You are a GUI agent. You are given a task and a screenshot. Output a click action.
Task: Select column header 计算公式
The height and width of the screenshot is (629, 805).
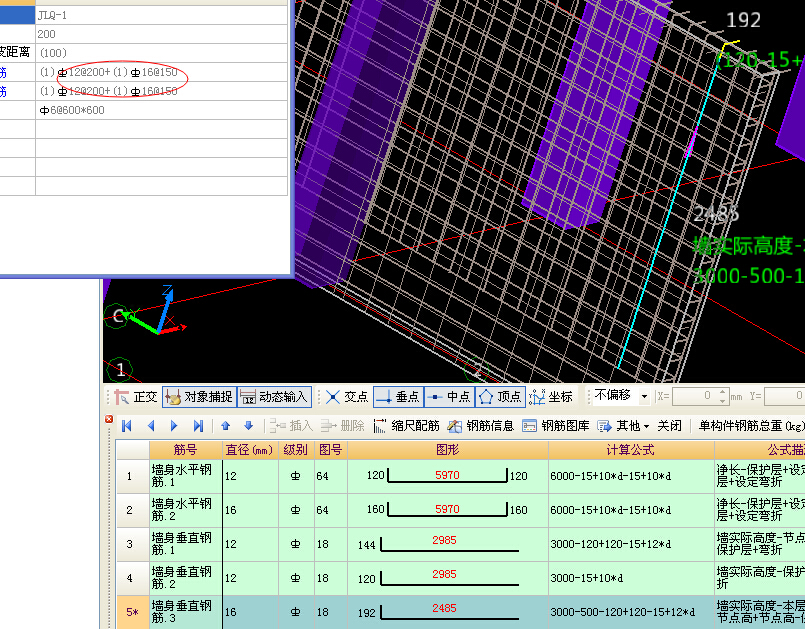pos(631,450)
